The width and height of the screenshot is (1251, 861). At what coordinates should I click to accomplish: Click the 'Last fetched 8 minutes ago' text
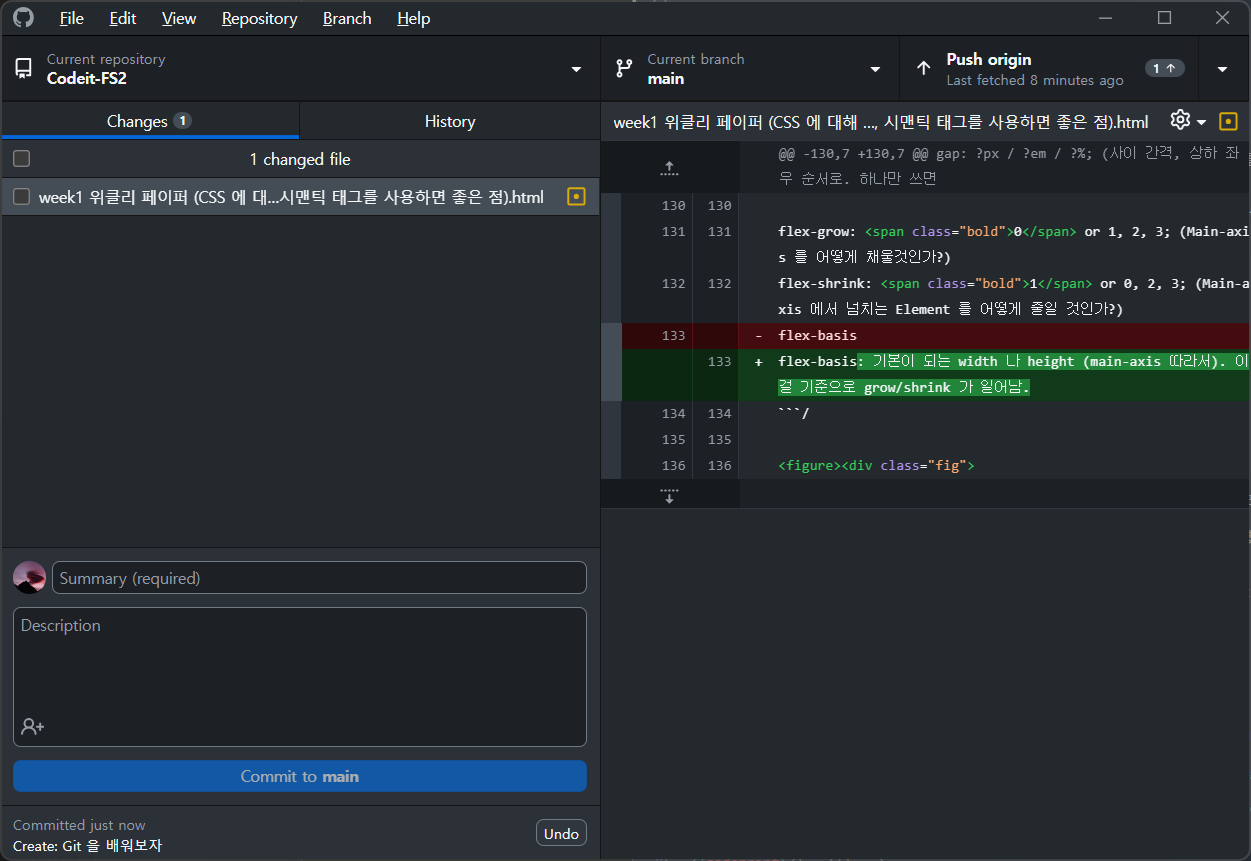(1035, 80)
